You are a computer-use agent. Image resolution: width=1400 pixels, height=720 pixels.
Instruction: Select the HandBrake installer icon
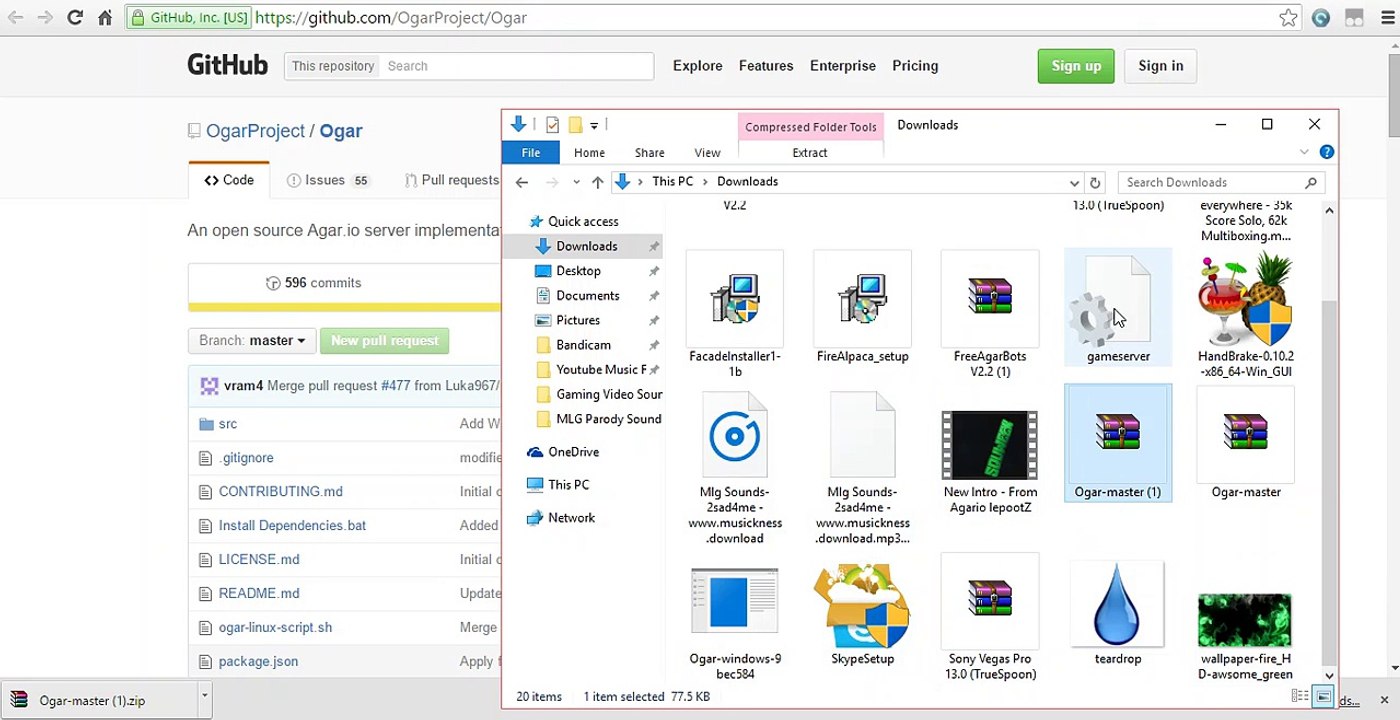coord(1246,299)
